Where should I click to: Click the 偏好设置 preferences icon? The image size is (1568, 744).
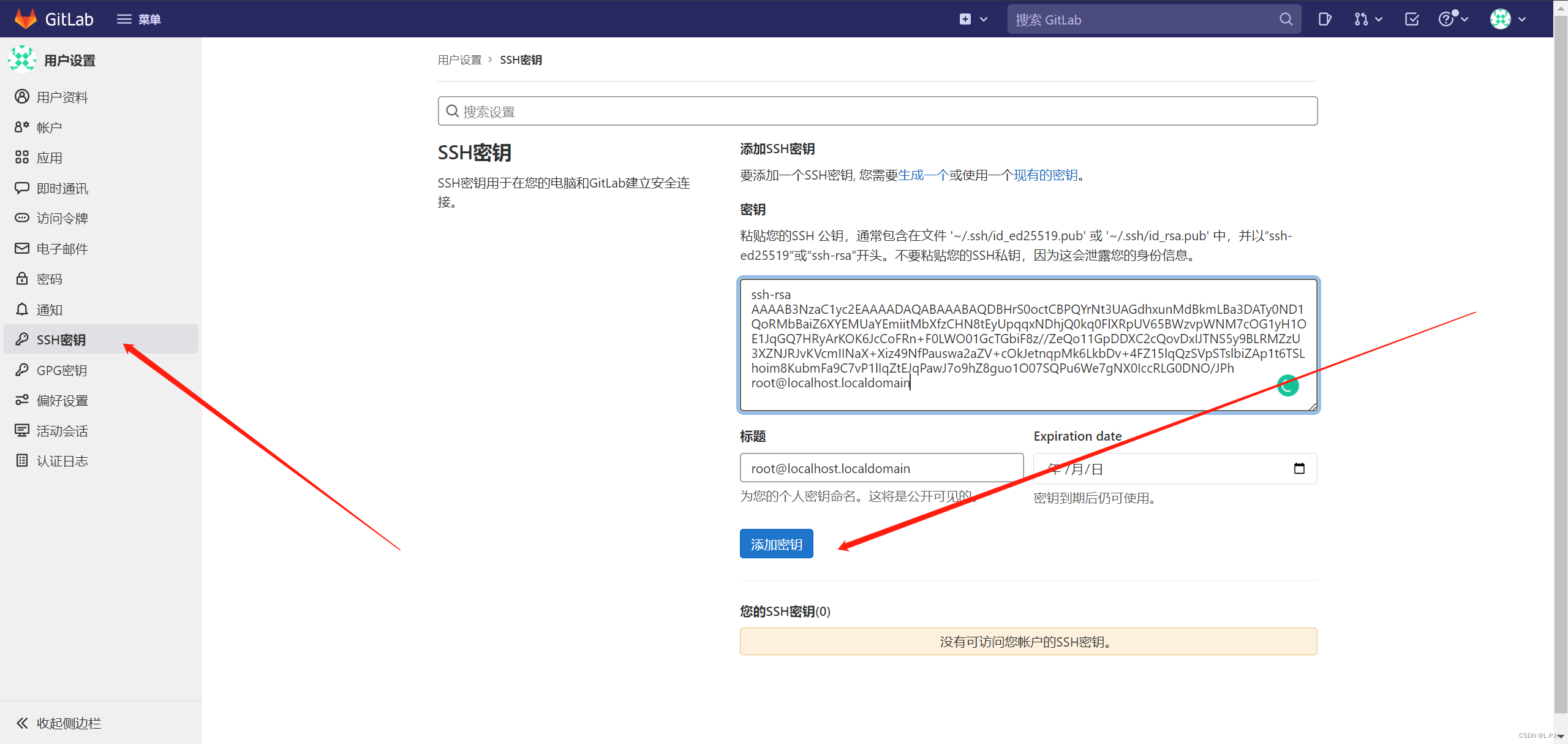(x=22, y=400)
